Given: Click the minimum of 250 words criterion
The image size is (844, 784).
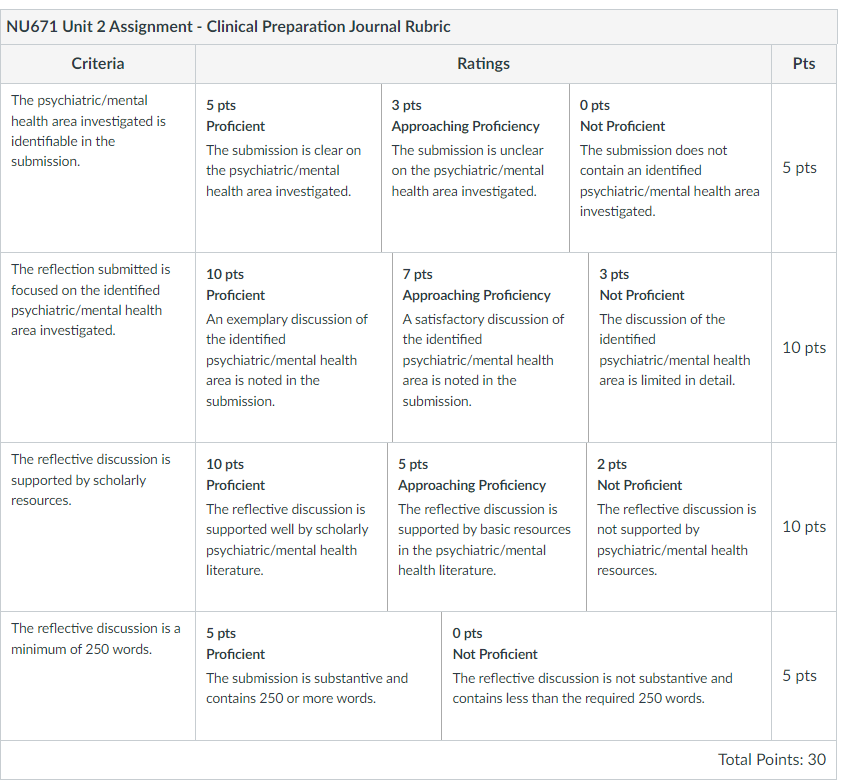Looking at the screenshot, I should pyautogui.click(x=95, y=639).
